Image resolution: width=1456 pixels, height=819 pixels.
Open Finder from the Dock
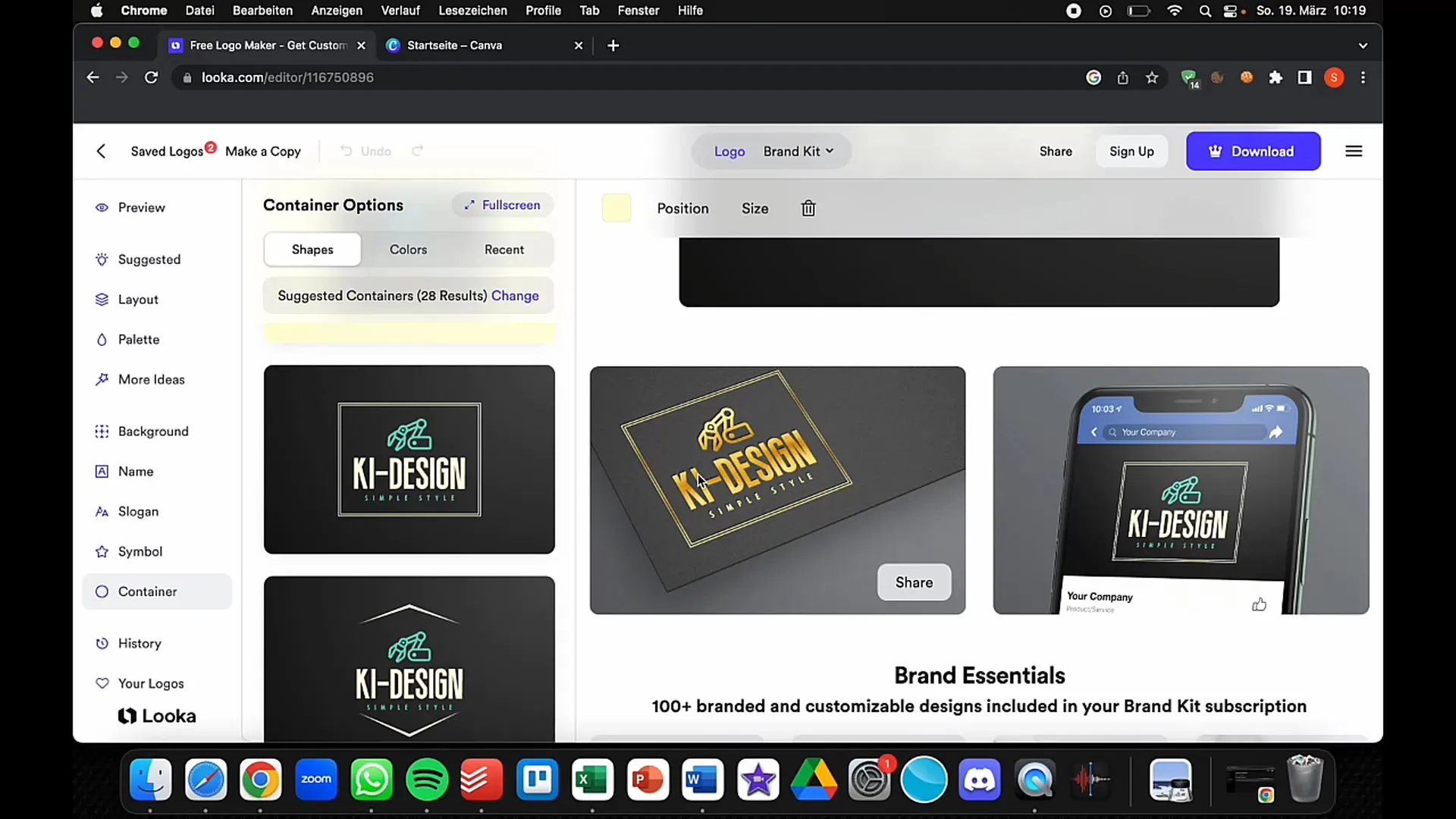tap(151, 780)
